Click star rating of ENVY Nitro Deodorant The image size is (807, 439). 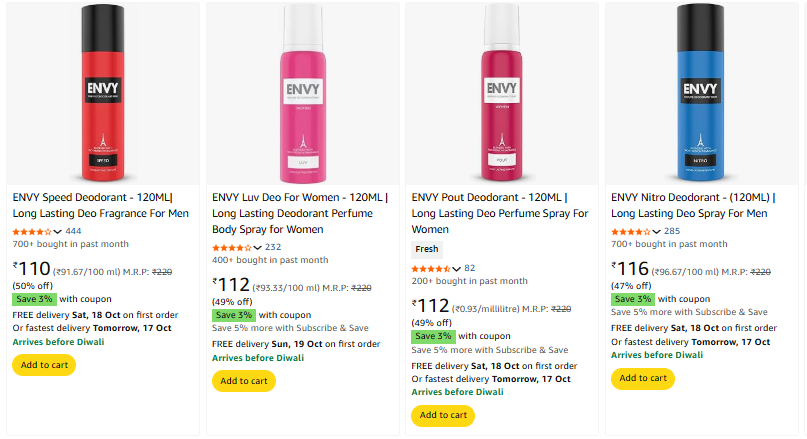630,231
